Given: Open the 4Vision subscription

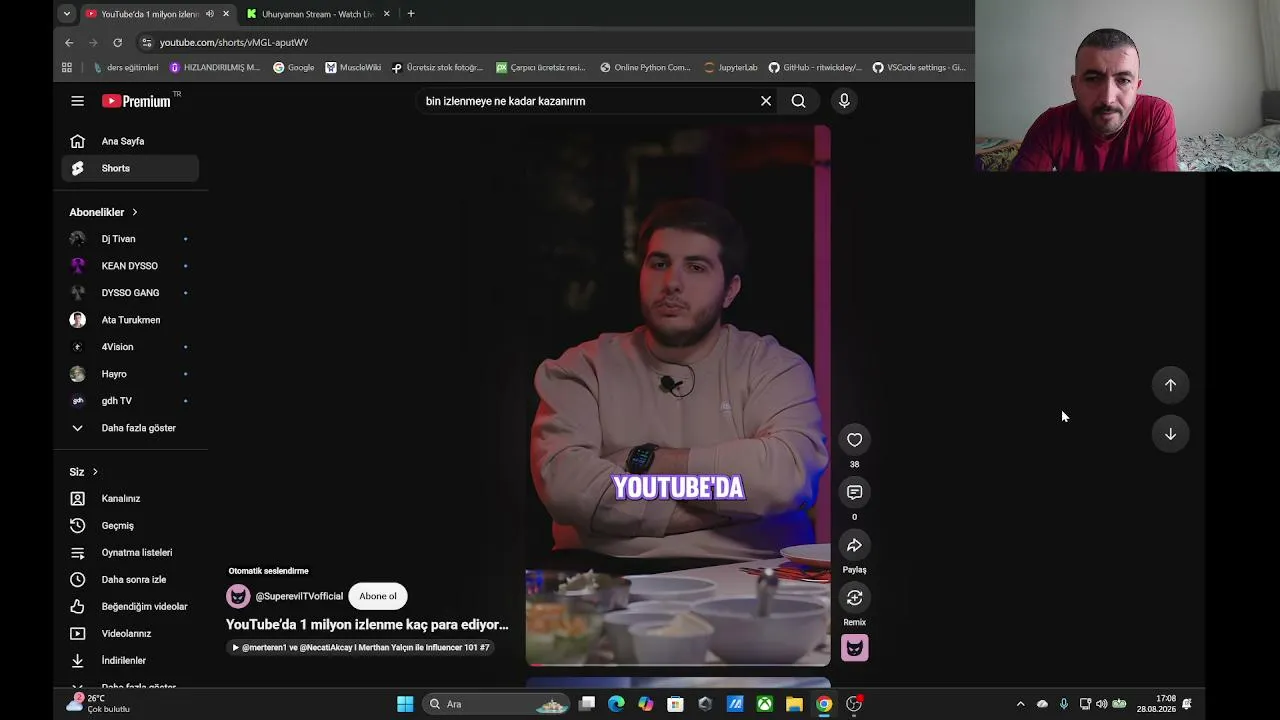Looking at the screenshot, I should pyautogui.click(x=130, y=347).
